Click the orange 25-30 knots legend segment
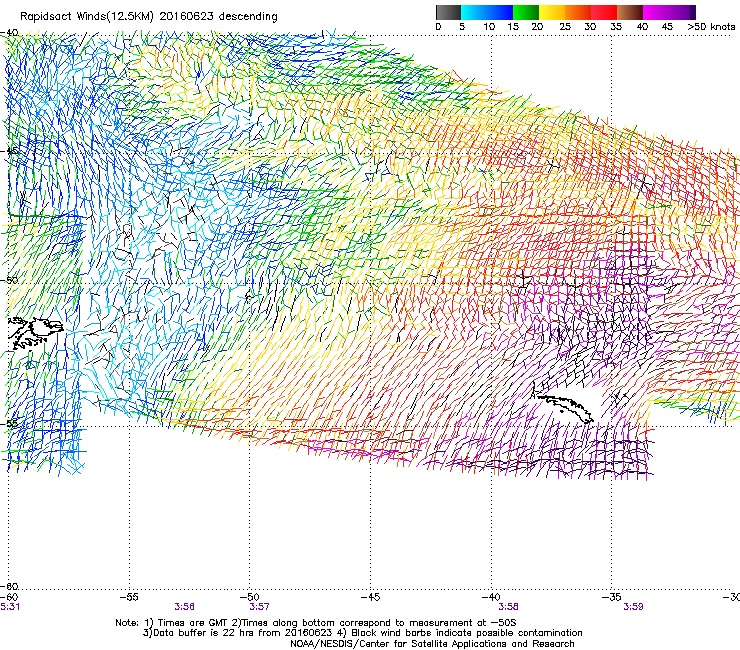740x650 pixels. 578,12
